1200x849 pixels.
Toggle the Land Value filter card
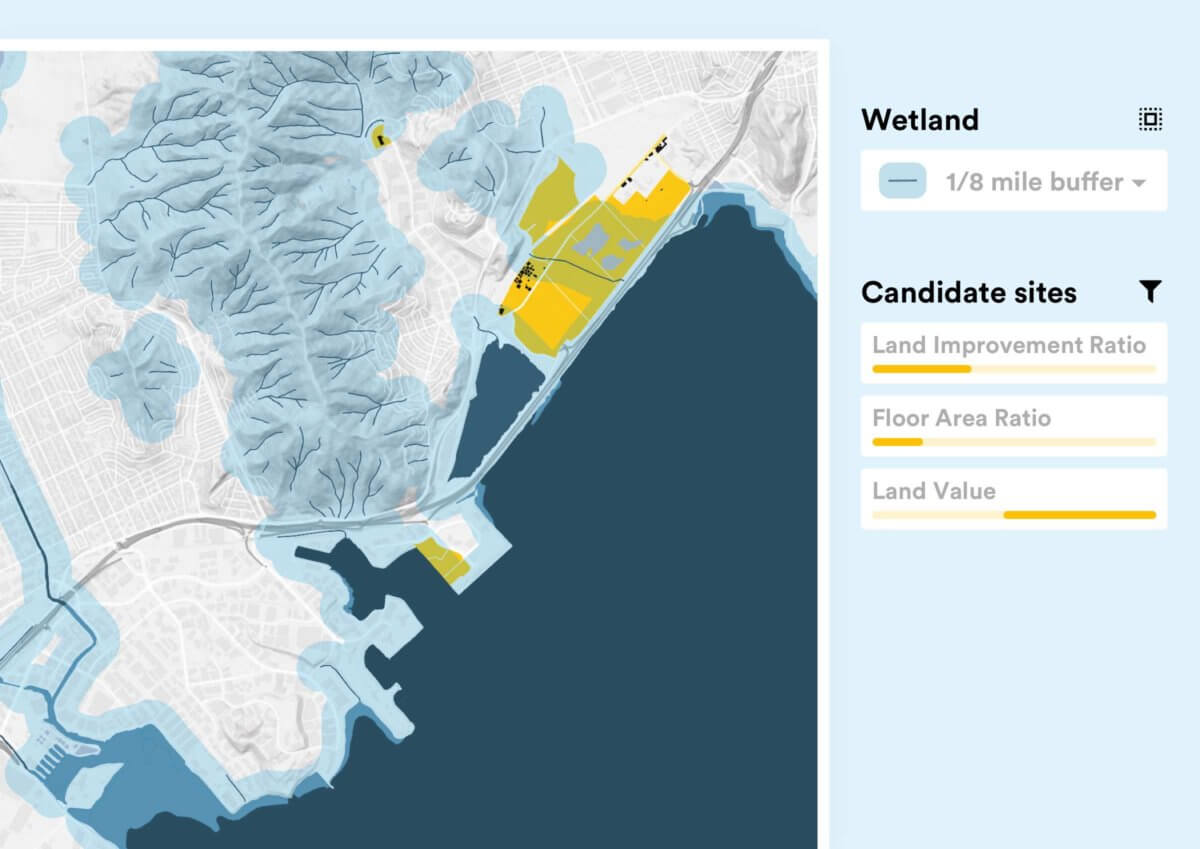pyautogui.click(x=1013, y=499)
